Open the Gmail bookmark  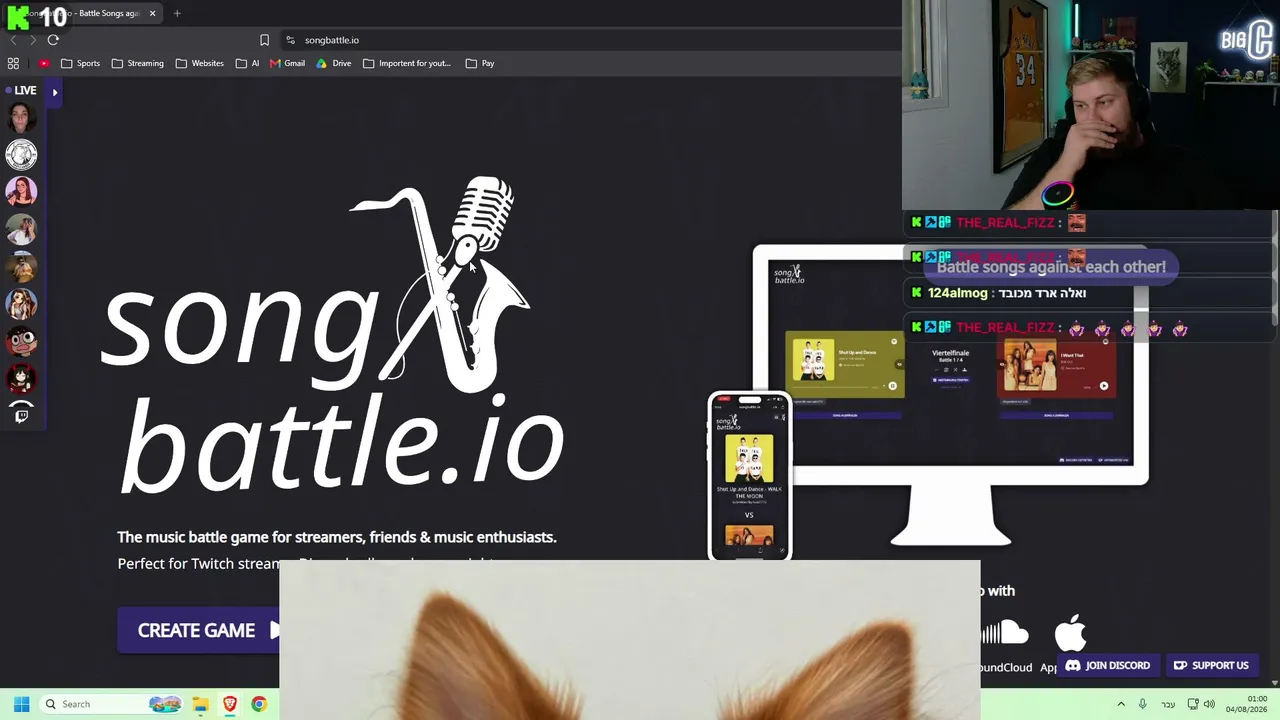(287, 63)
